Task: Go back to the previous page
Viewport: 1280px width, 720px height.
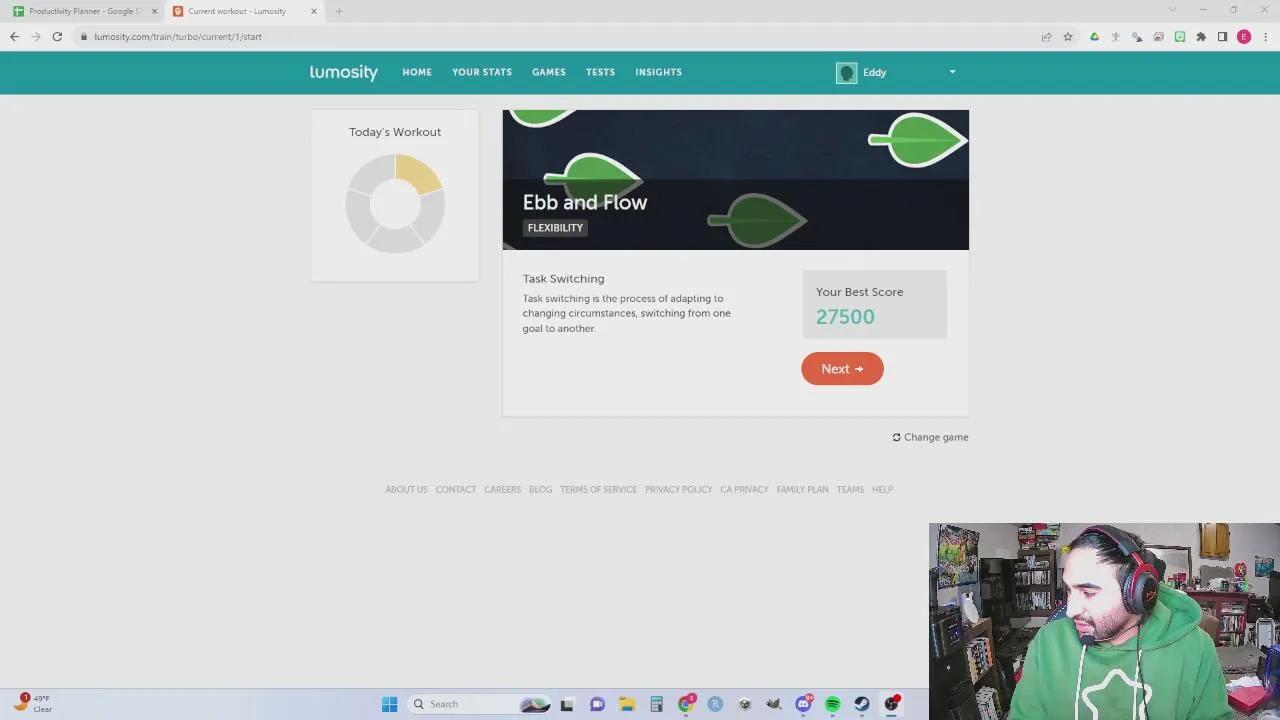Action: [x=14, y=37]
